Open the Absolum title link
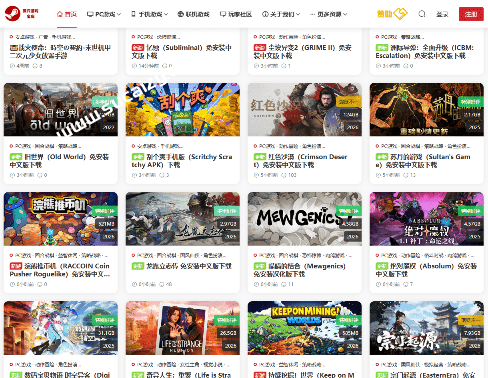Image resolution: width=488 pixels, height=378 pixels. click(x=426, y=270)
